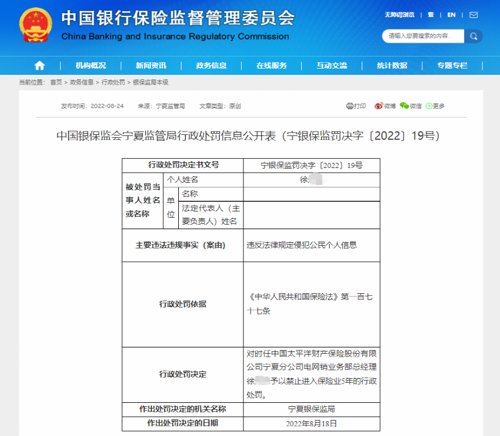
Task: Click the cell value 宁夏银保监局
Action: [312, 409]
